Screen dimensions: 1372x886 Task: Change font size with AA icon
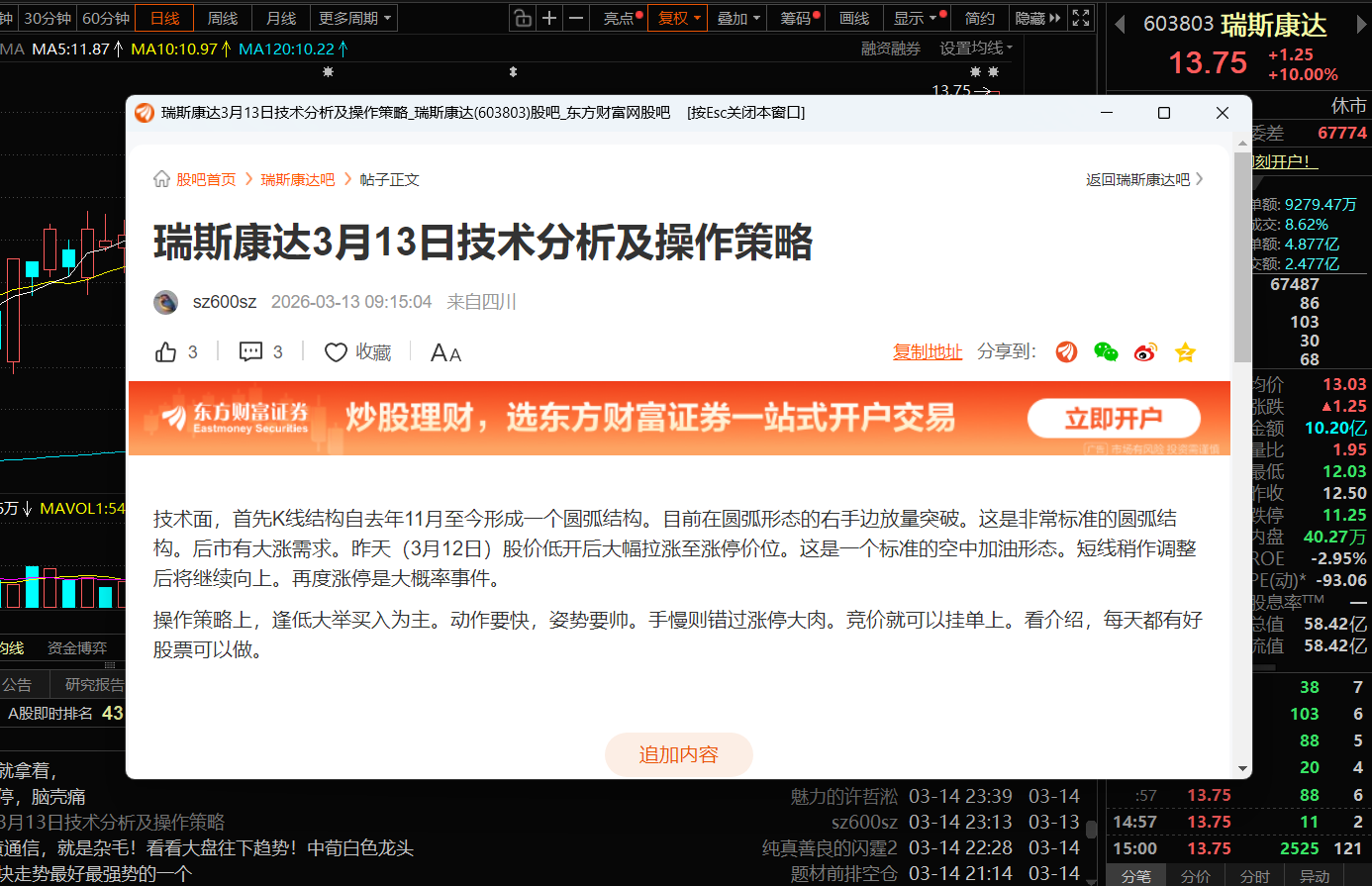coord(445,352)
